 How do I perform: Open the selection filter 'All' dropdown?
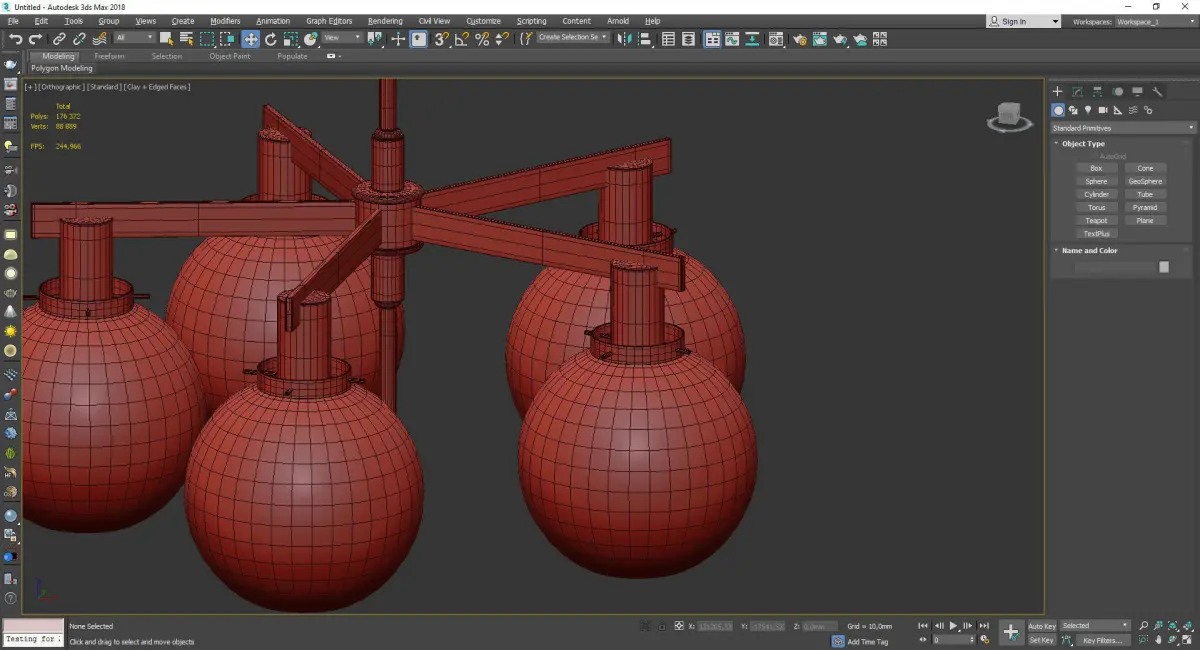click(x=134, y=38)
